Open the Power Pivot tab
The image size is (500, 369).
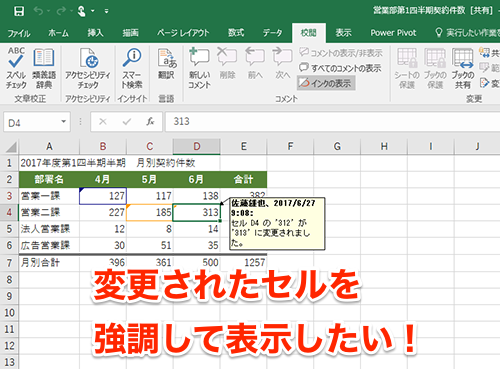(x=393, y=33)
